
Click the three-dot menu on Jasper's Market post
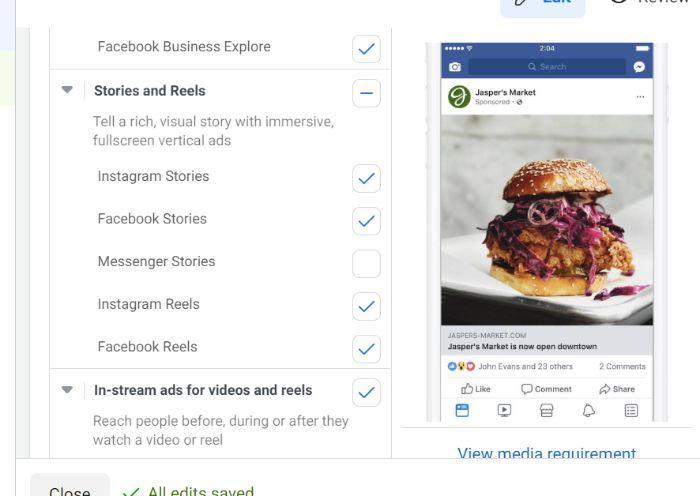pyautogui.click(x=640, y=97)
